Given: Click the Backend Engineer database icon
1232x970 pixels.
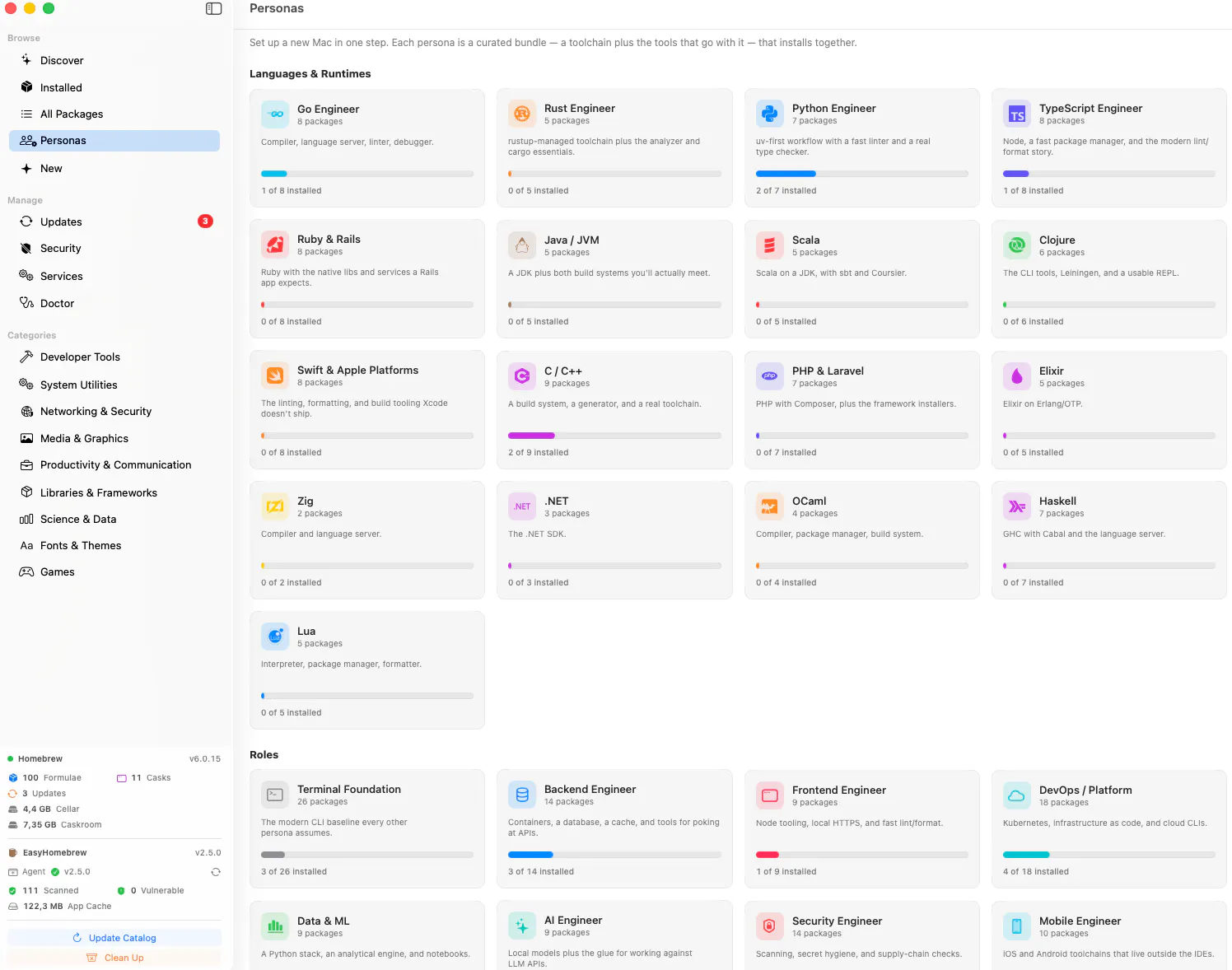Looking at the screenshot, I should tap(522, 795).
